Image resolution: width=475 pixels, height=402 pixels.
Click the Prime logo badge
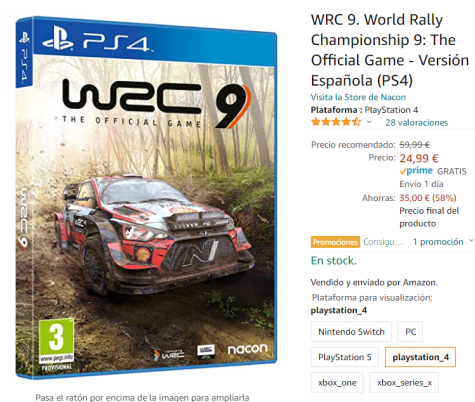point(416,171)
